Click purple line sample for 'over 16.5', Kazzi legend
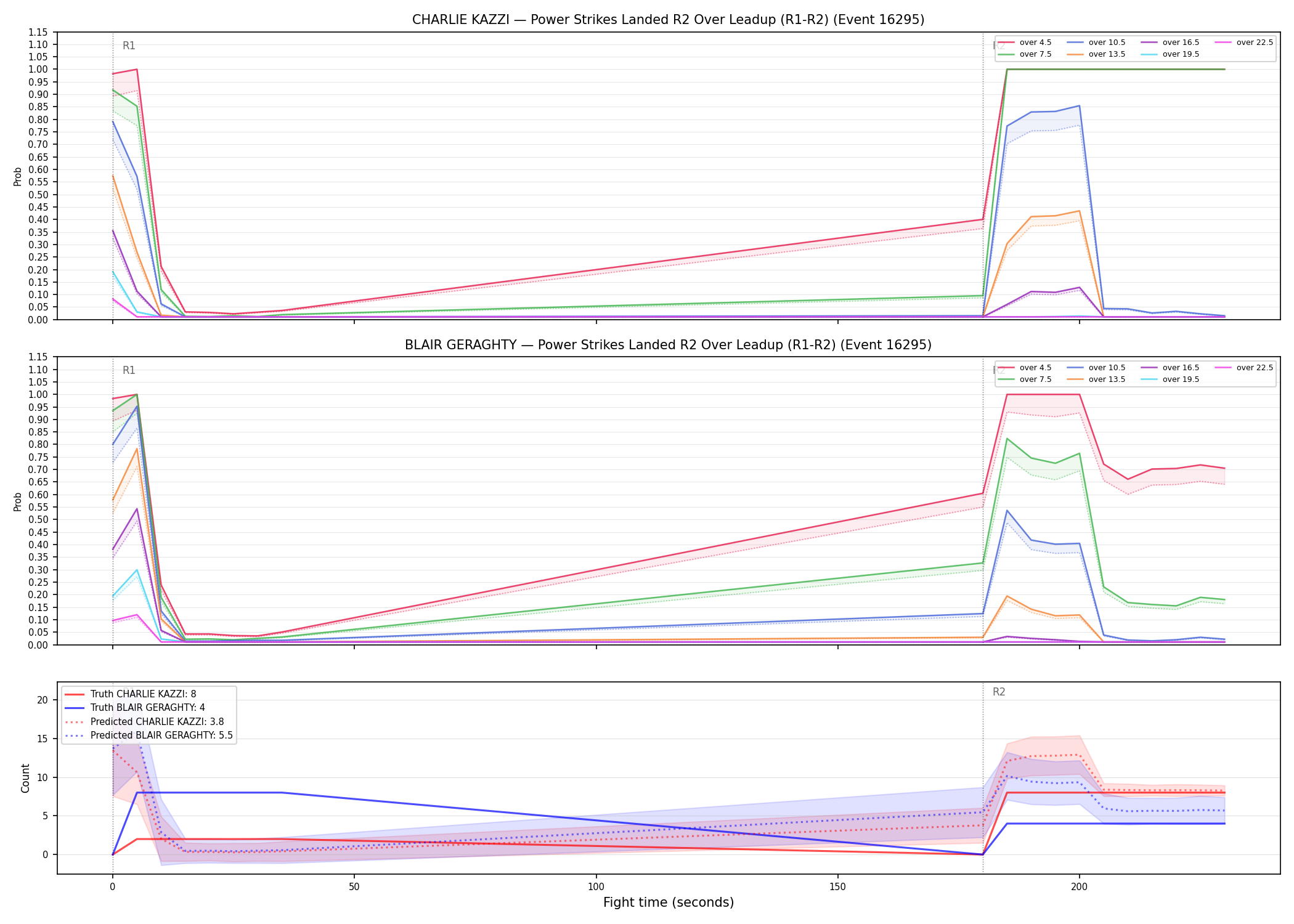Screen dimensions: 1294x924 pyautogui.click(x=1148, y=43)
